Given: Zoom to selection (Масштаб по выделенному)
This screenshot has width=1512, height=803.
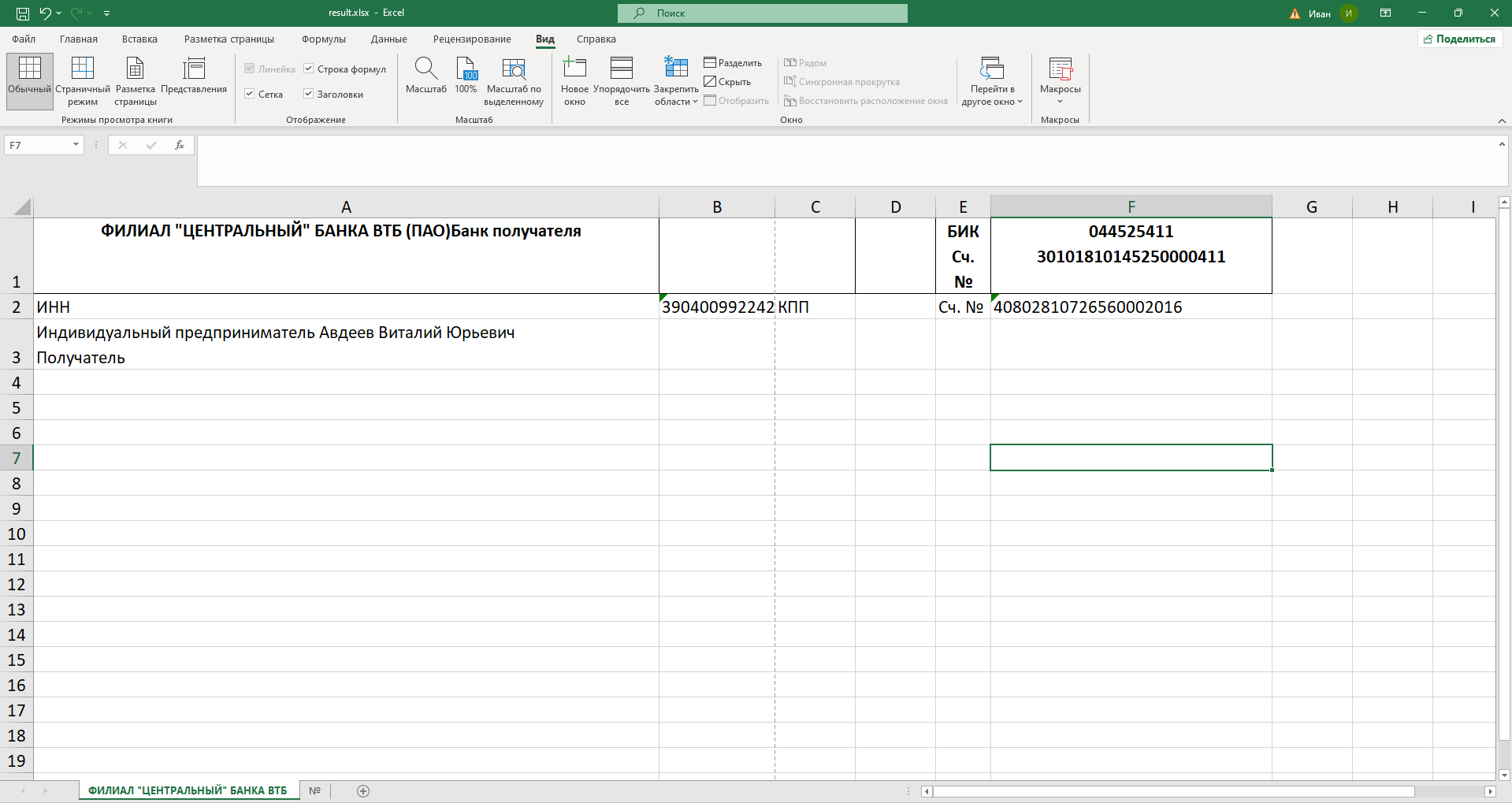Looking at the screenshot, I should coord(514,81).
